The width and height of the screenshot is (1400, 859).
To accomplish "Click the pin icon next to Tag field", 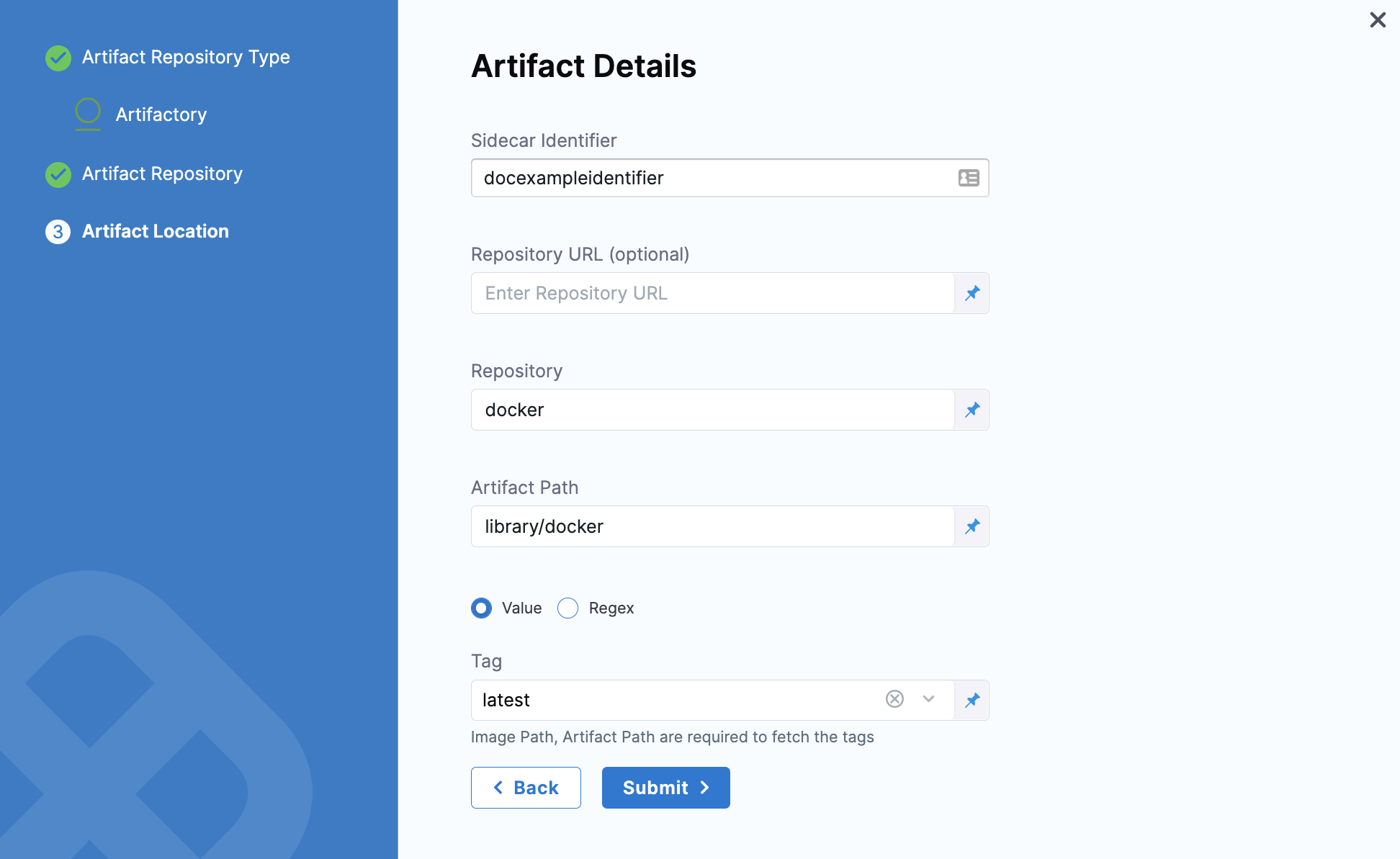I will click(972, 700).
